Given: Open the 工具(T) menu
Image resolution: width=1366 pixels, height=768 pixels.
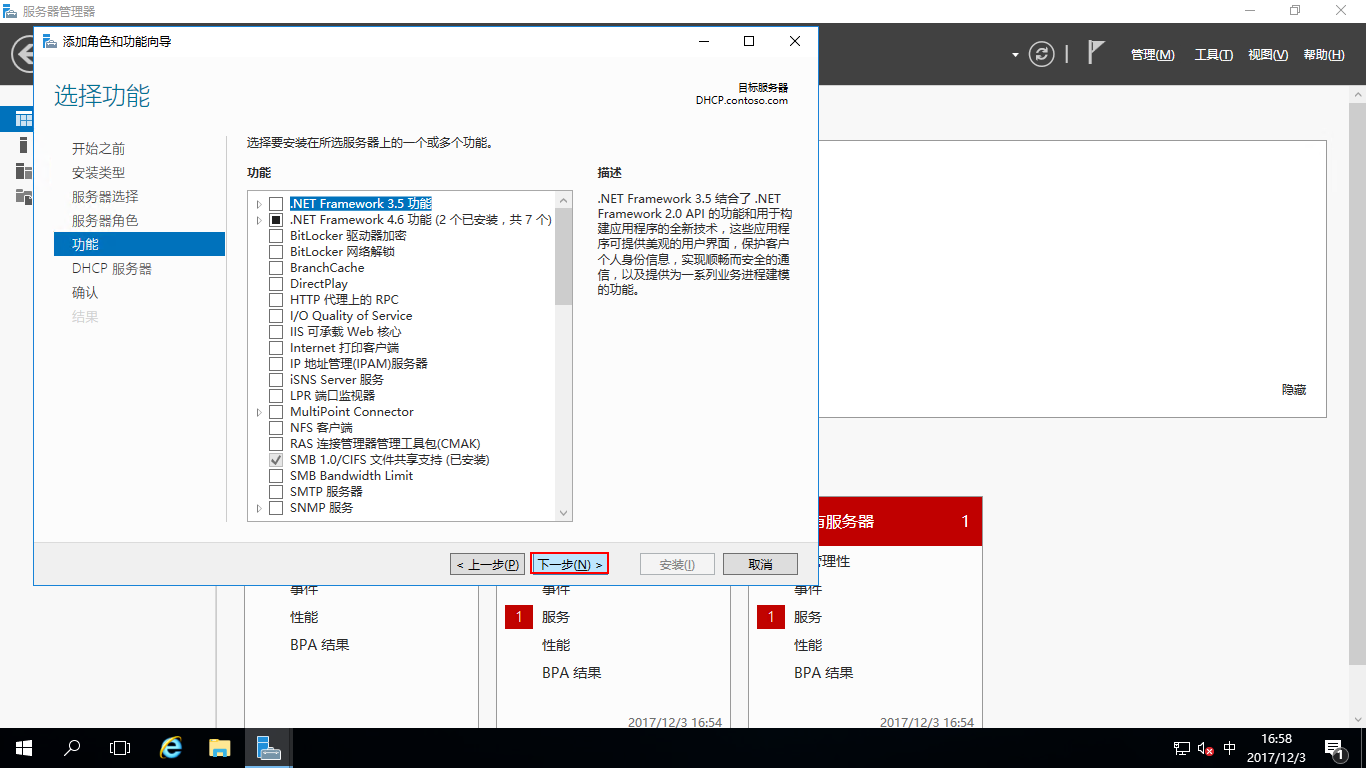Looking at the screenshot, I should point(1214,55).
